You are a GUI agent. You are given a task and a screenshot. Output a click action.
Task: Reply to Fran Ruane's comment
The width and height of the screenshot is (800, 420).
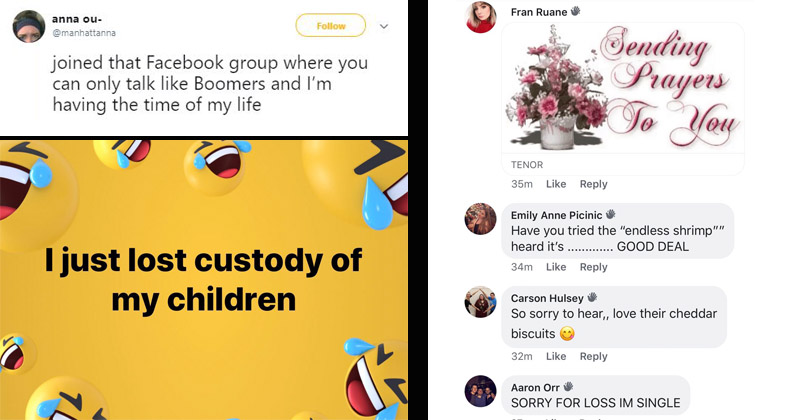click(x=593, y=184)
